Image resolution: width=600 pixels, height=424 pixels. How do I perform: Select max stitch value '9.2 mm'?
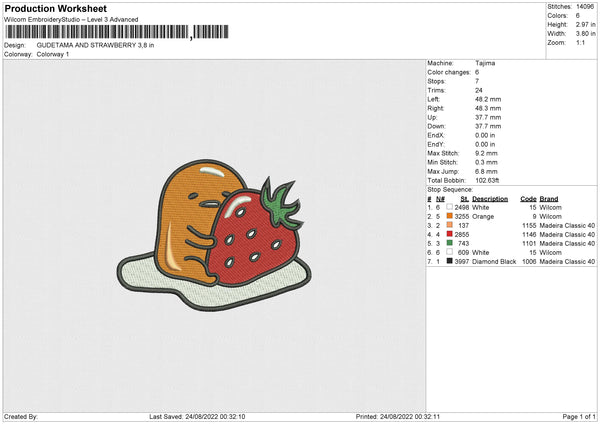[x=486, y=153]
